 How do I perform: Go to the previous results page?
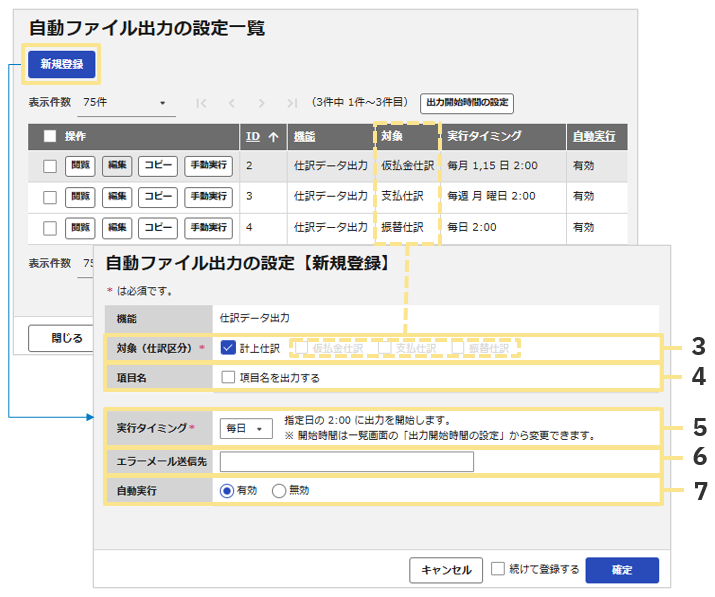coord(232,104)
